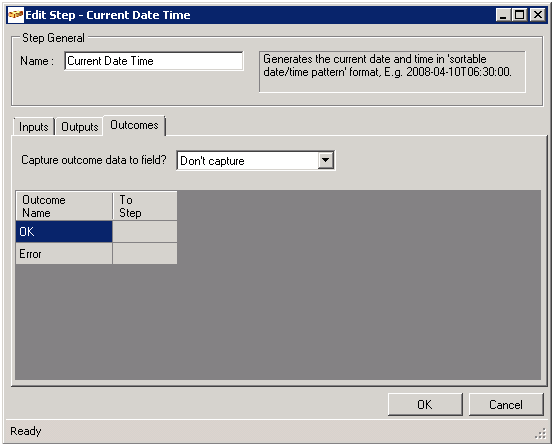Click the resize grip in status bar

540,433
